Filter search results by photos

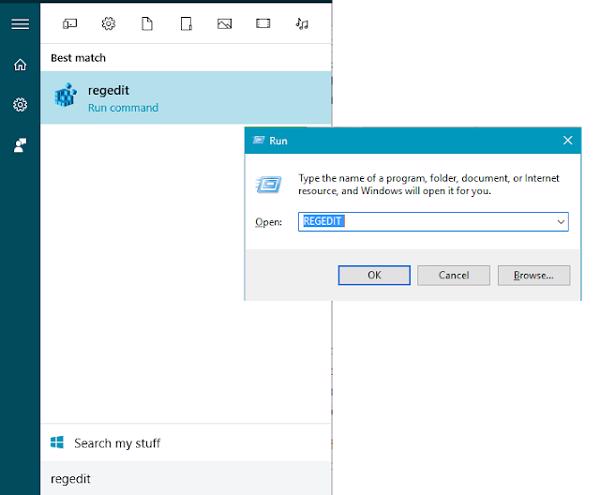coord(224,24)
